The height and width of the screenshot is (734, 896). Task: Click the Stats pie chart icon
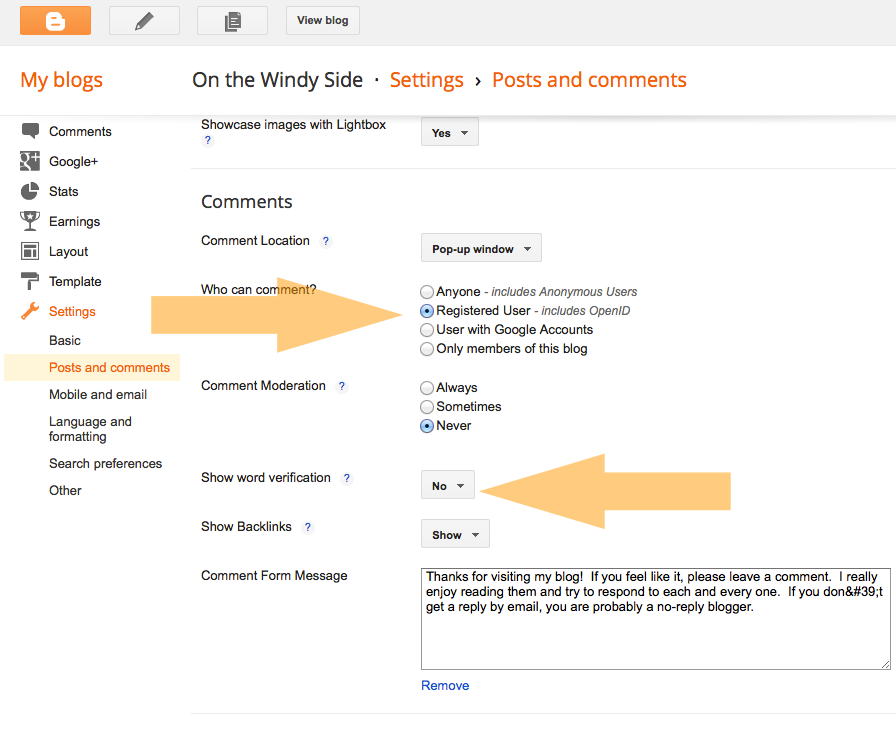point(30,191)
